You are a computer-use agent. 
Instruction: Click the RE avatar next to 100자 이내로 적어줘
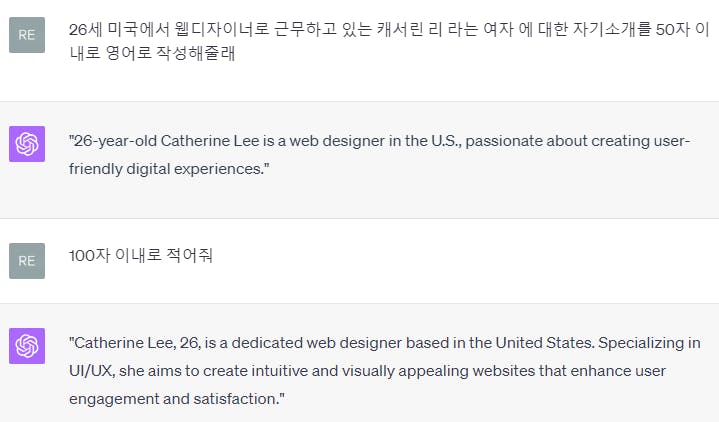(26, 261)
